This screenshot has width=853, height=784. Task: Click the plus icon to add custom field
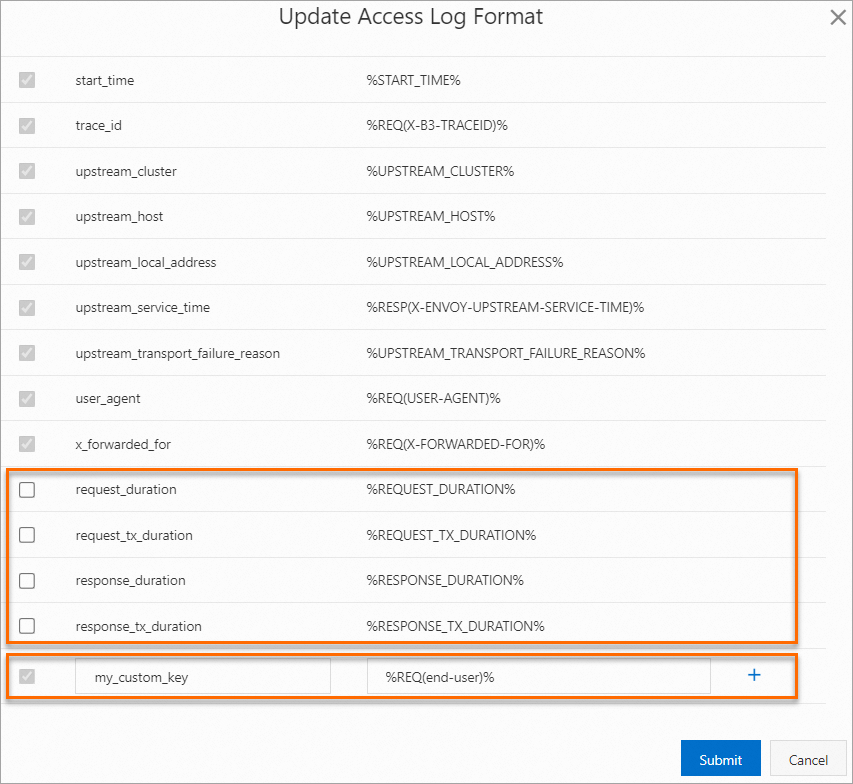[x=754, y=675]
